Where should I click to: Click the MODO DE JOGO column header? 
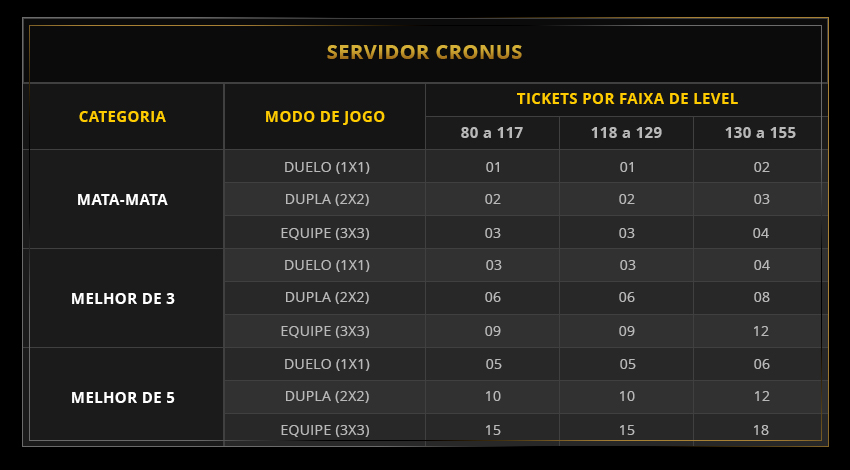[x=325, y=116]
